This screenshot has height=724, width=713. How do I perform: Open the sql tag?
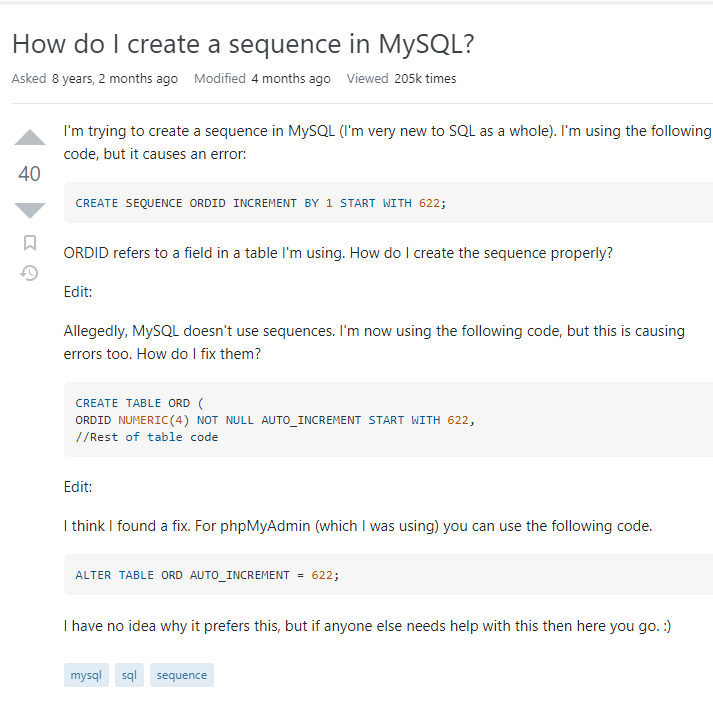[129, 675]
